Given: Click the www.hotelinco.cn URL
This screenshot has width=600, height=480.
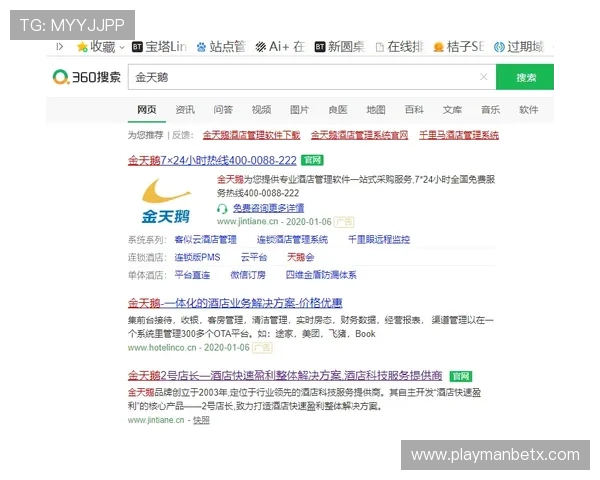Looking at the screenshot, I should pyautogui.click(x=162, y=348).
